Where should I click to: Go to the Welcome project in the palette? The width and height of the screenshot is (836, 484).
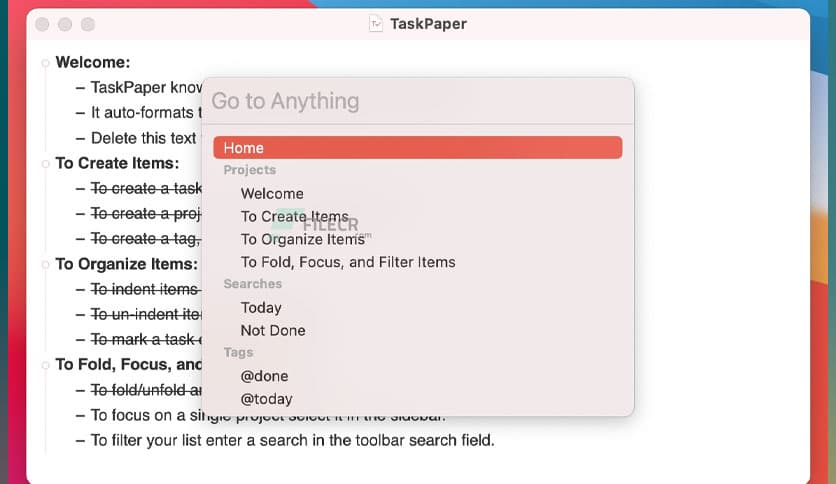click(x=272, y=194)
